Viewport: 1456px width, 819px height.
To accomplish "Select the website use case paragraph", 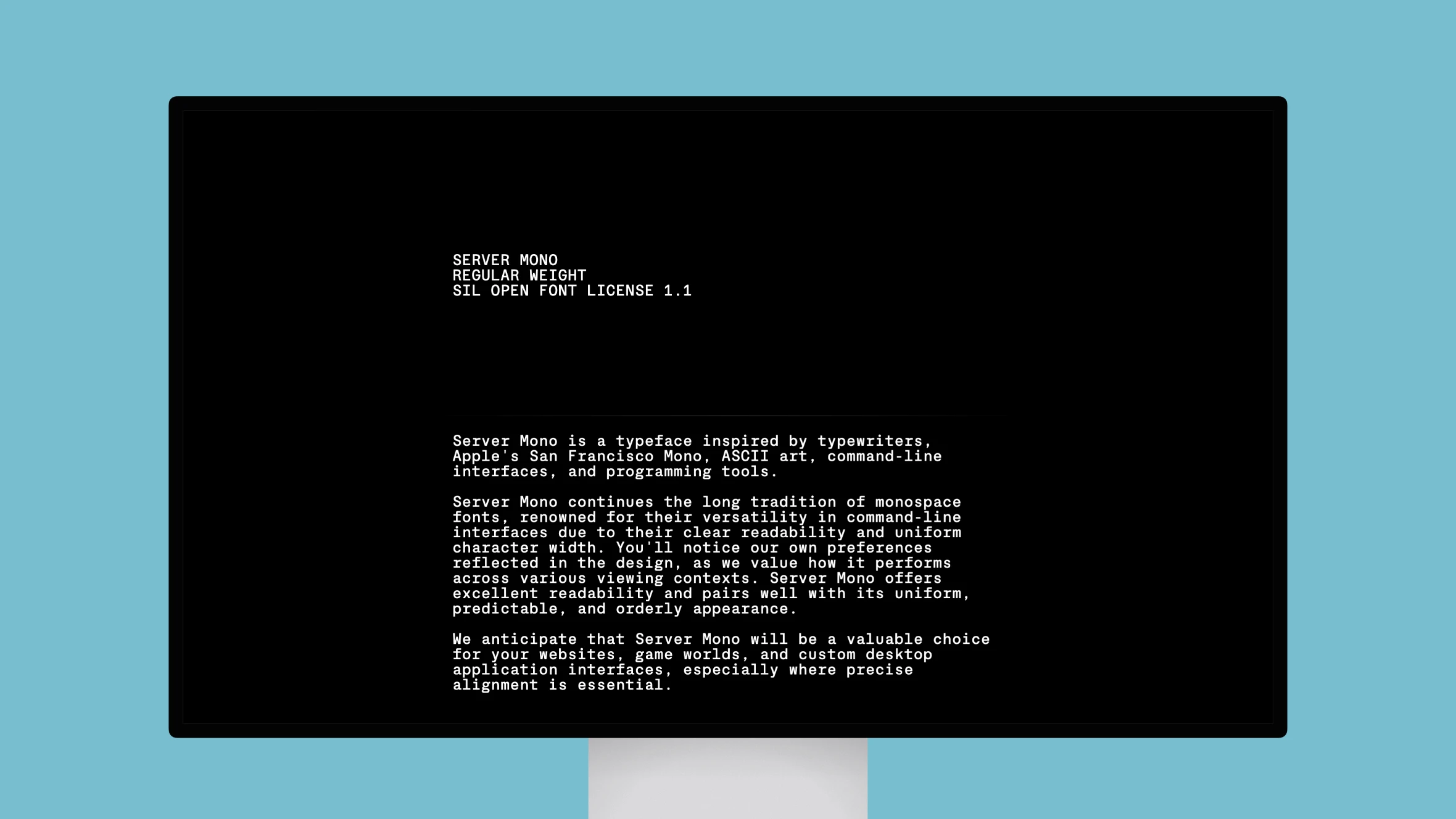I will (x=720, y=661).
